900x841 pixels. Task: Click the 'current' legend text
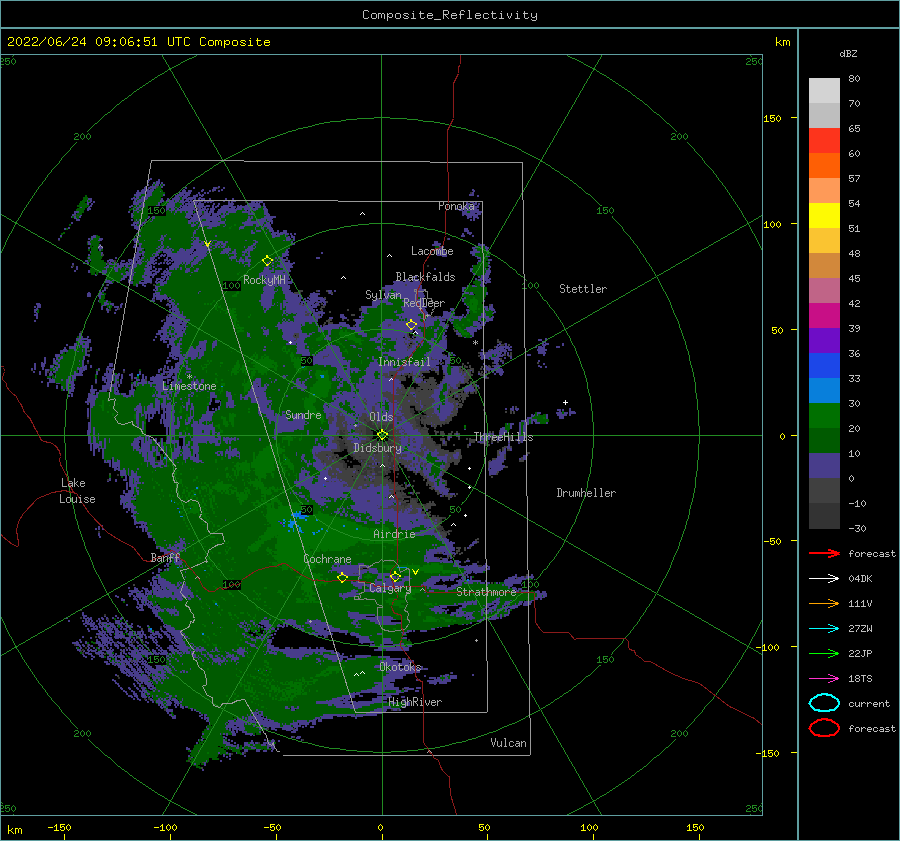[x=869, y=703]
